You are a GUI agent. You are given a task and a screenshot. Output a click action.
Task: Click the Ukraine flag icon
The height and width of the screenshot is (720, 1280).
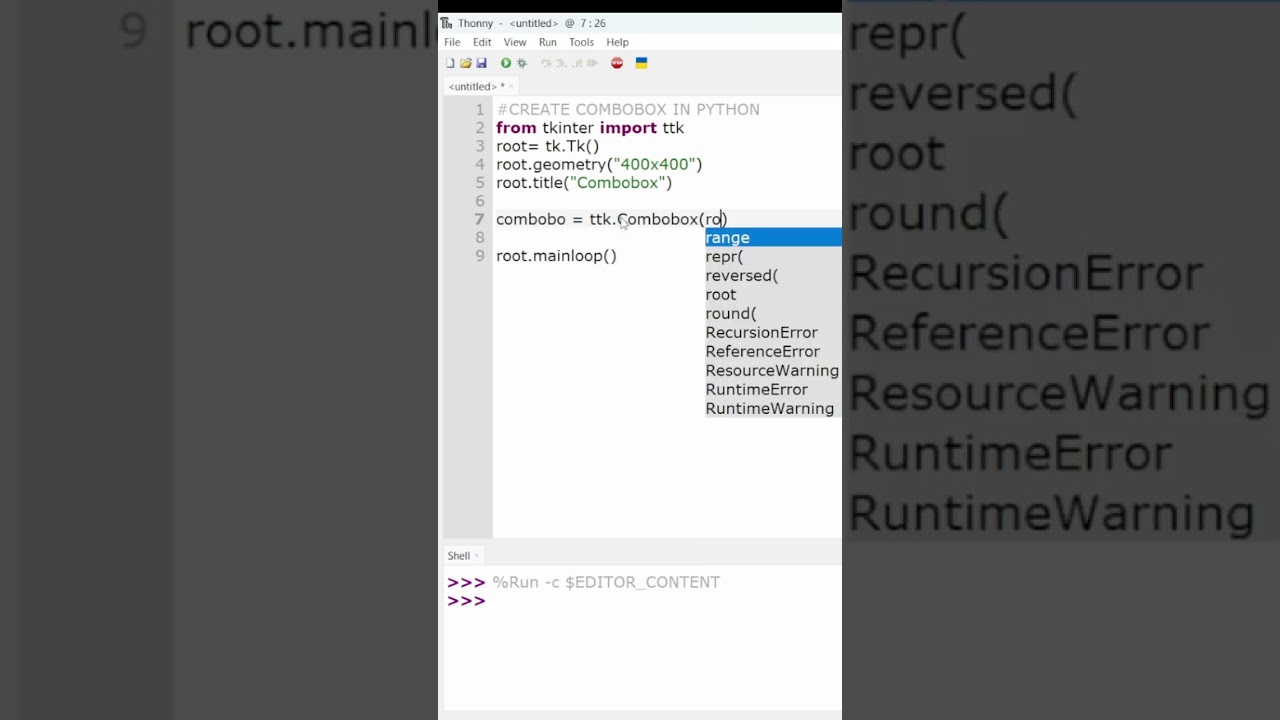click(x=642, y=63)
